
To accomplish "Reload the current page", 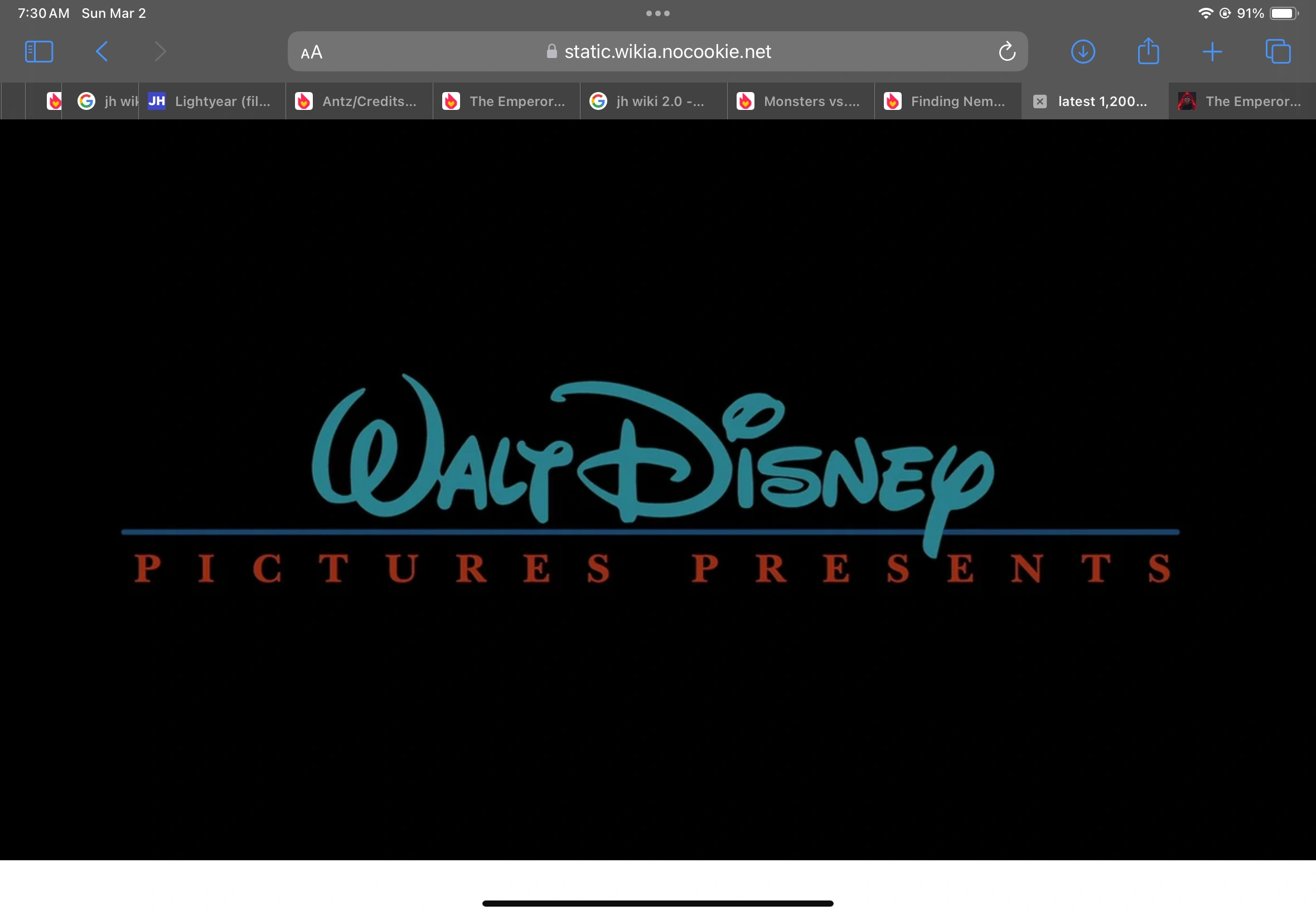I will click(1007, 52).
